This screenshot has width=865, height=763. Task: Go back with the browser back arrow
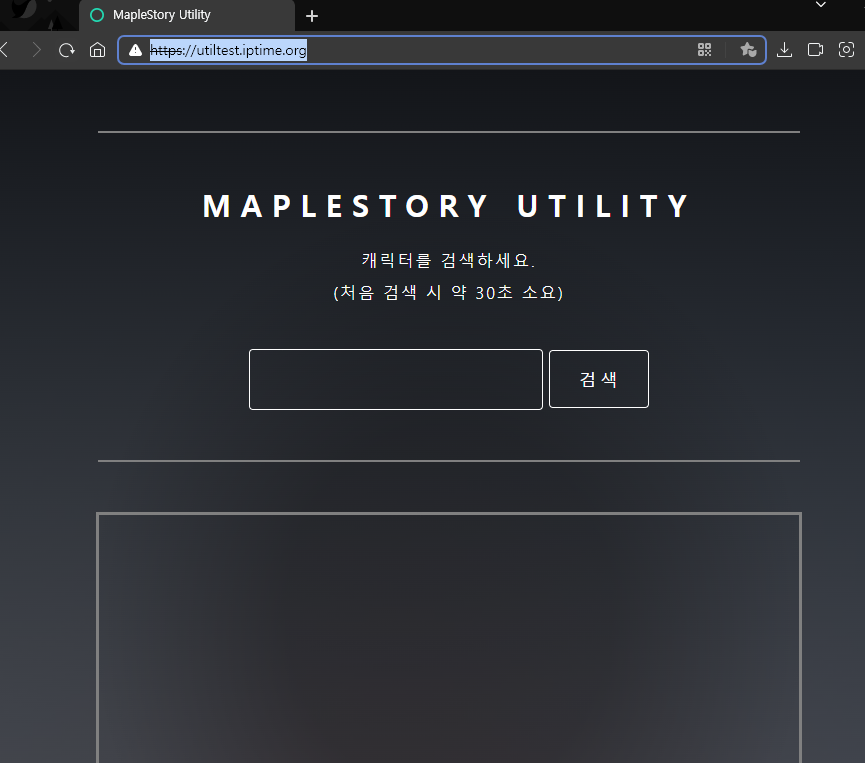point(4,50)
